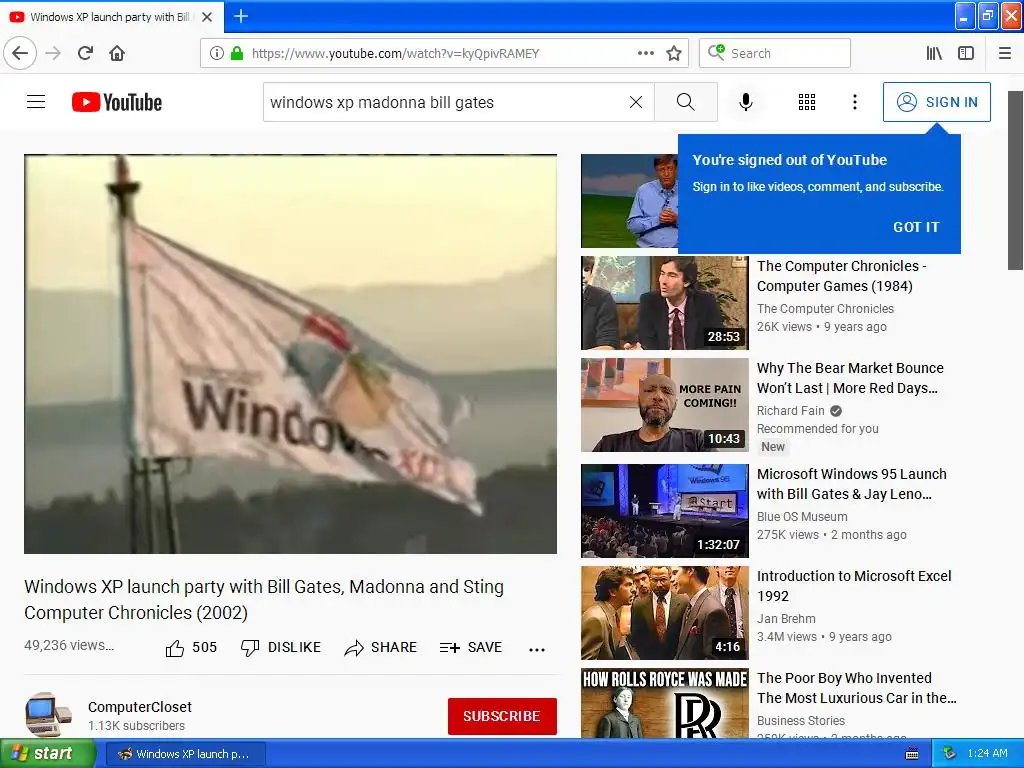The height and width of the screenshot is (768, 1024).
Task: Open the ComputerCloset channel avatar
Action: (48, 715)
